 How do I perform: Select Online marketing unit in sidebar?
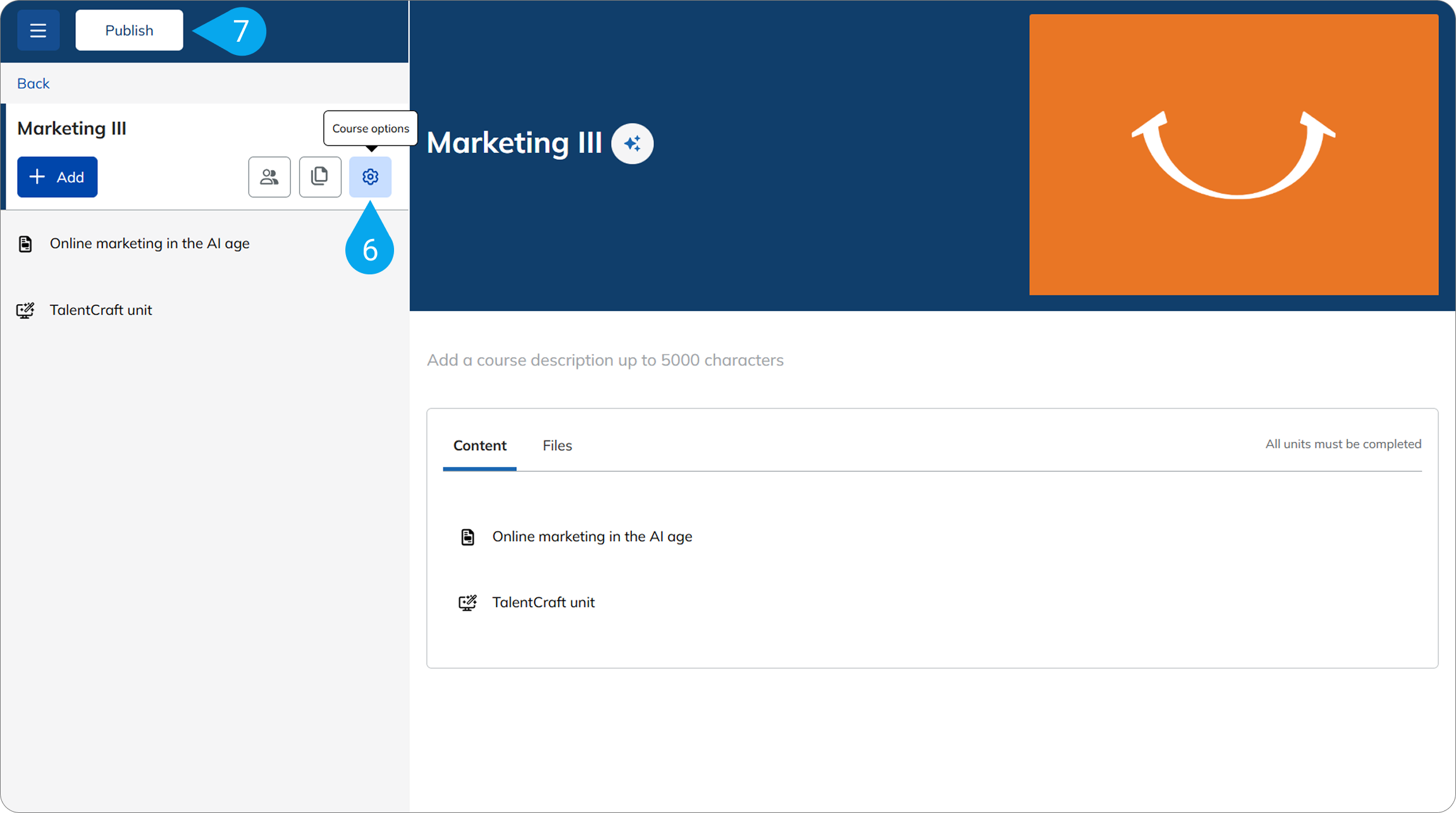pos(149,243)
